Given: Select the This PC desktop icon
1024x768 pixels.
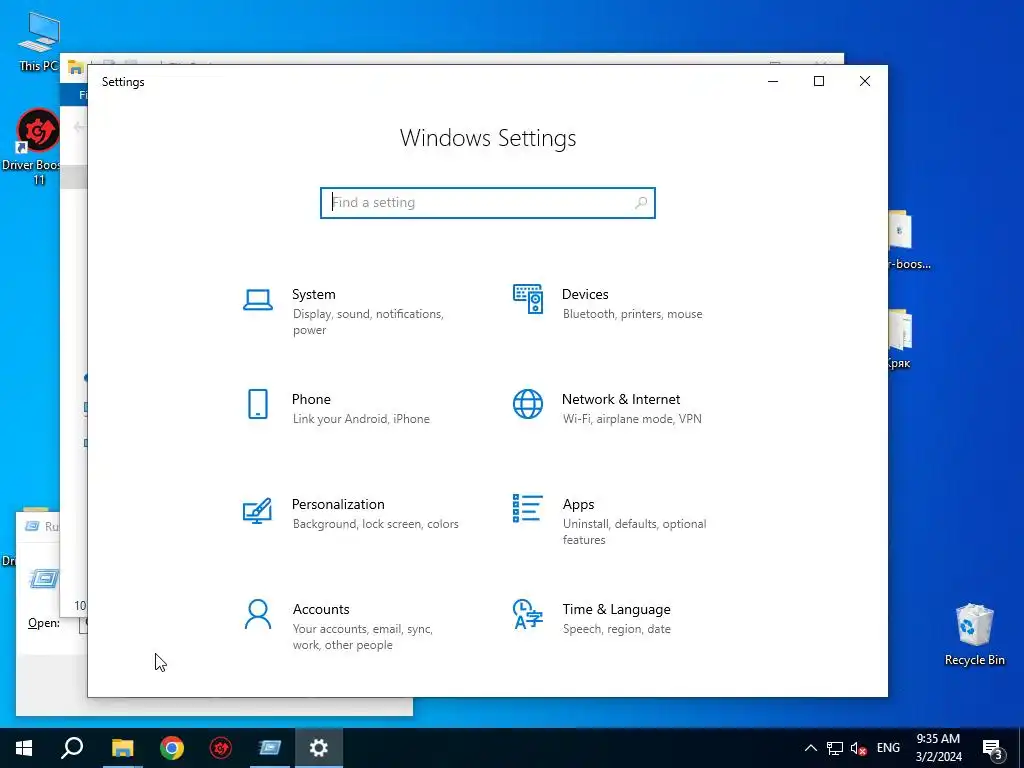Looking at the screenshot, I should 38,40.
